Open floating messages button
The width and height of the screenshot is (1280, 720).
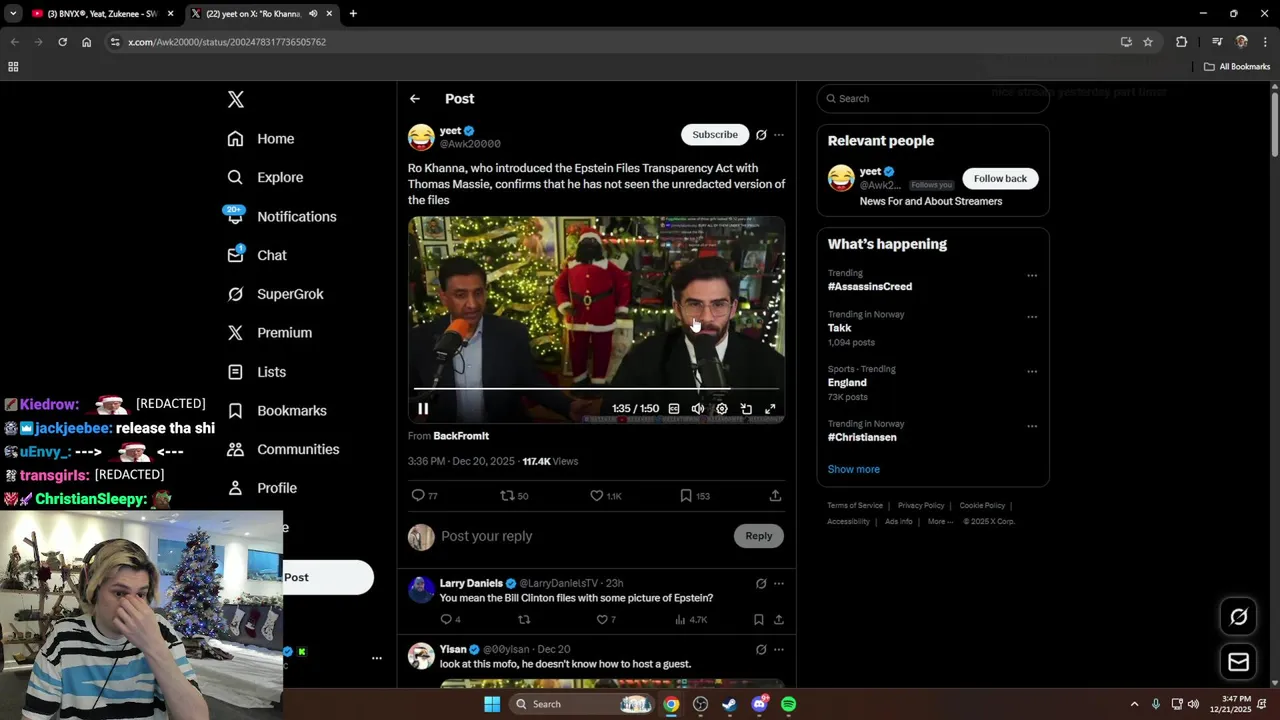click(x=1239, y=662)
